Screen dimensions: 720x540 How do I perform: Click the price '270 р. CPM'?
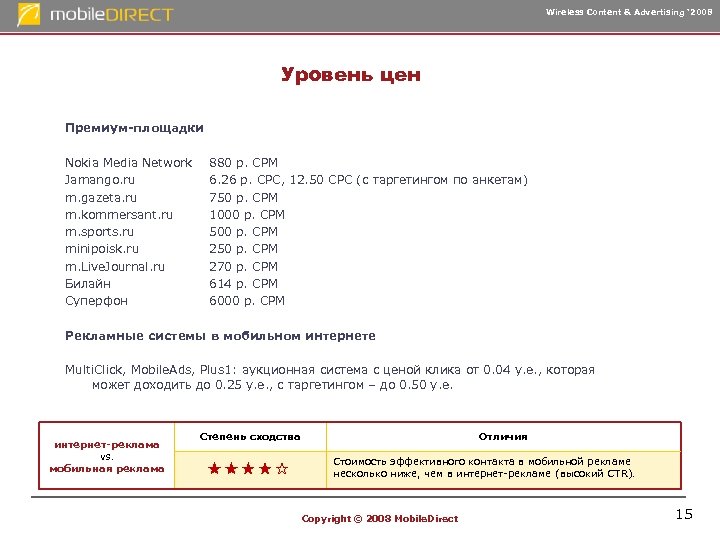click(243, 267)
